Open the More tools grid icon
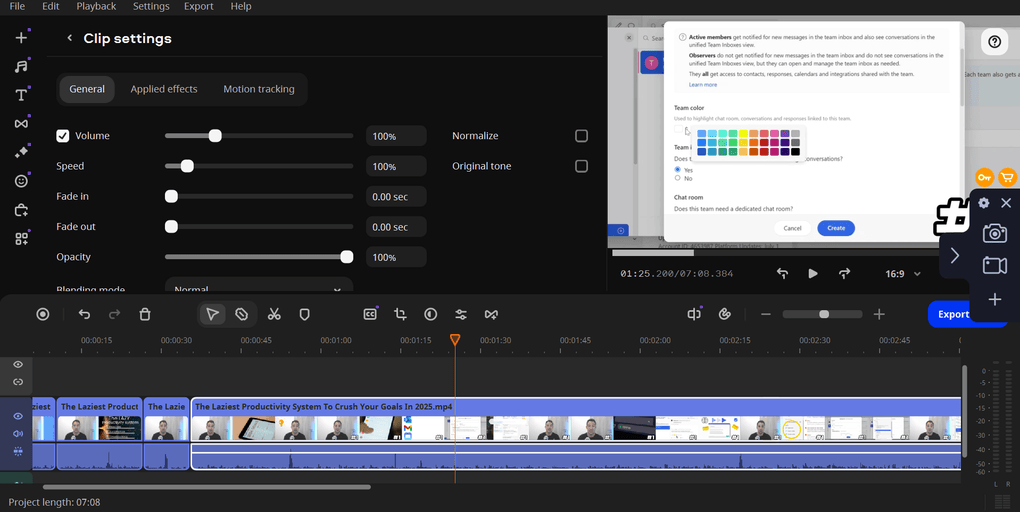The image size is (1020, 512). [x=21, y=239]
